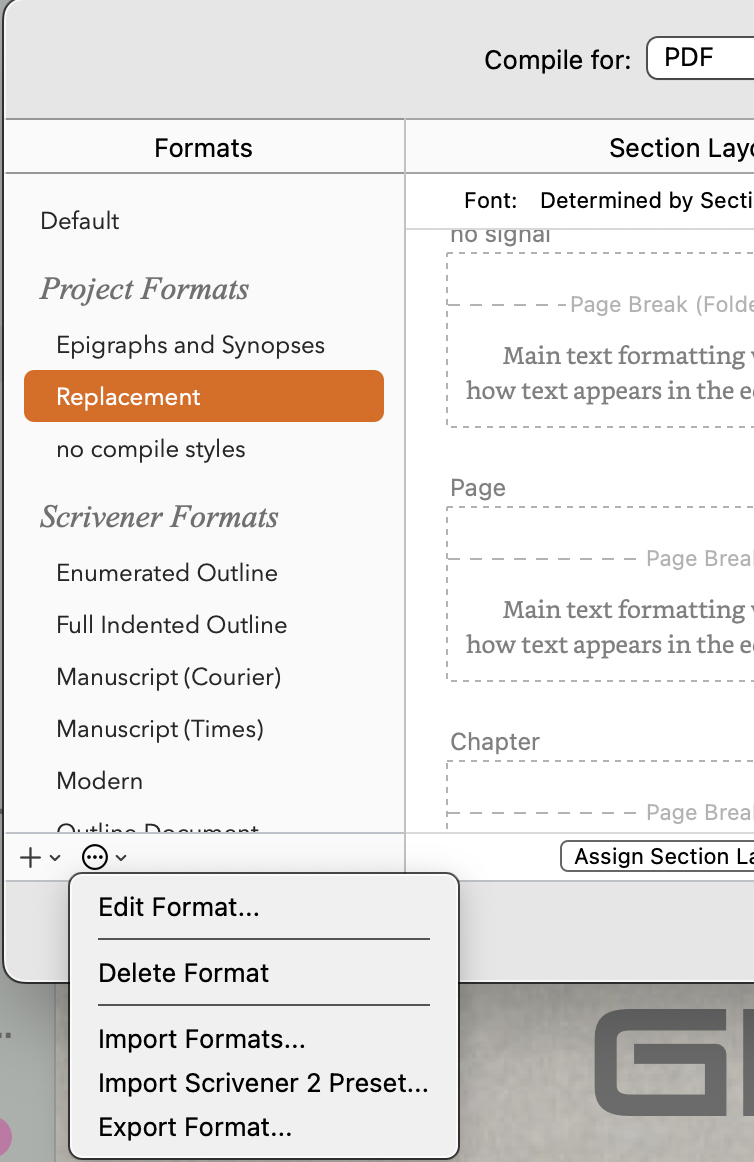
Task: Select Import Scrivener 2 Preset option
Action: tap(262, 1083)
